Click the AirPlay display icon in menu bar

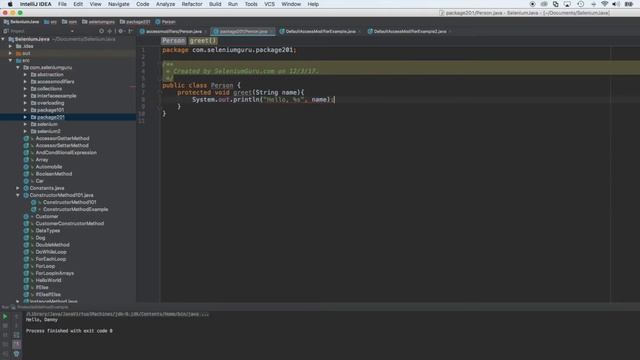(x=567, y=4)
